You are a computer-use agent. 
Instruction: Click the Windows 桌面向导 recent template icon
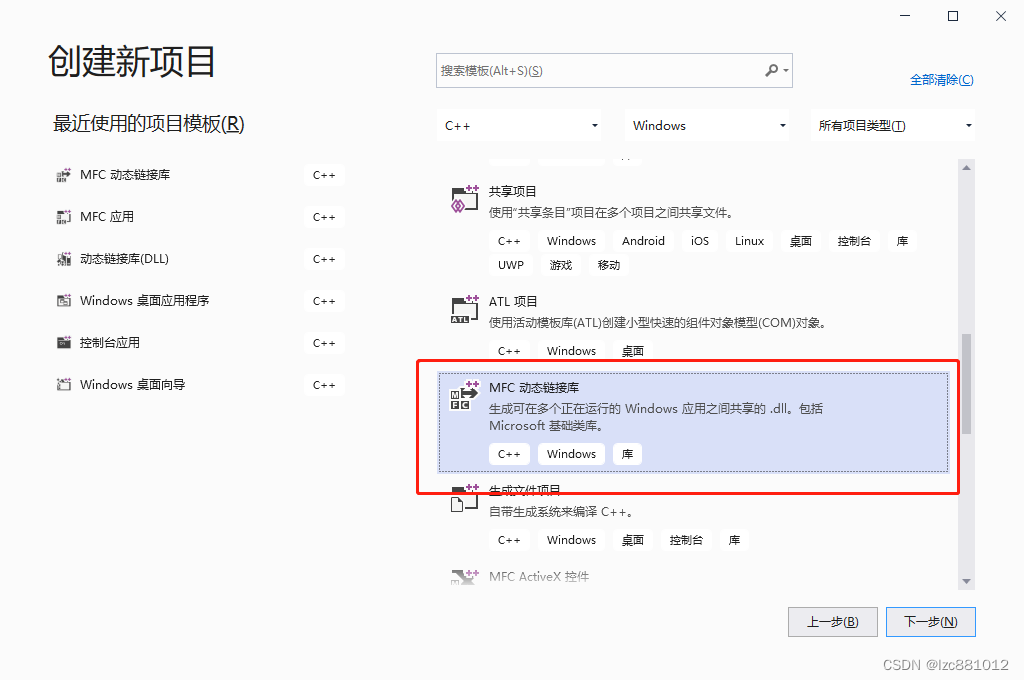click(x=63, y=384)
